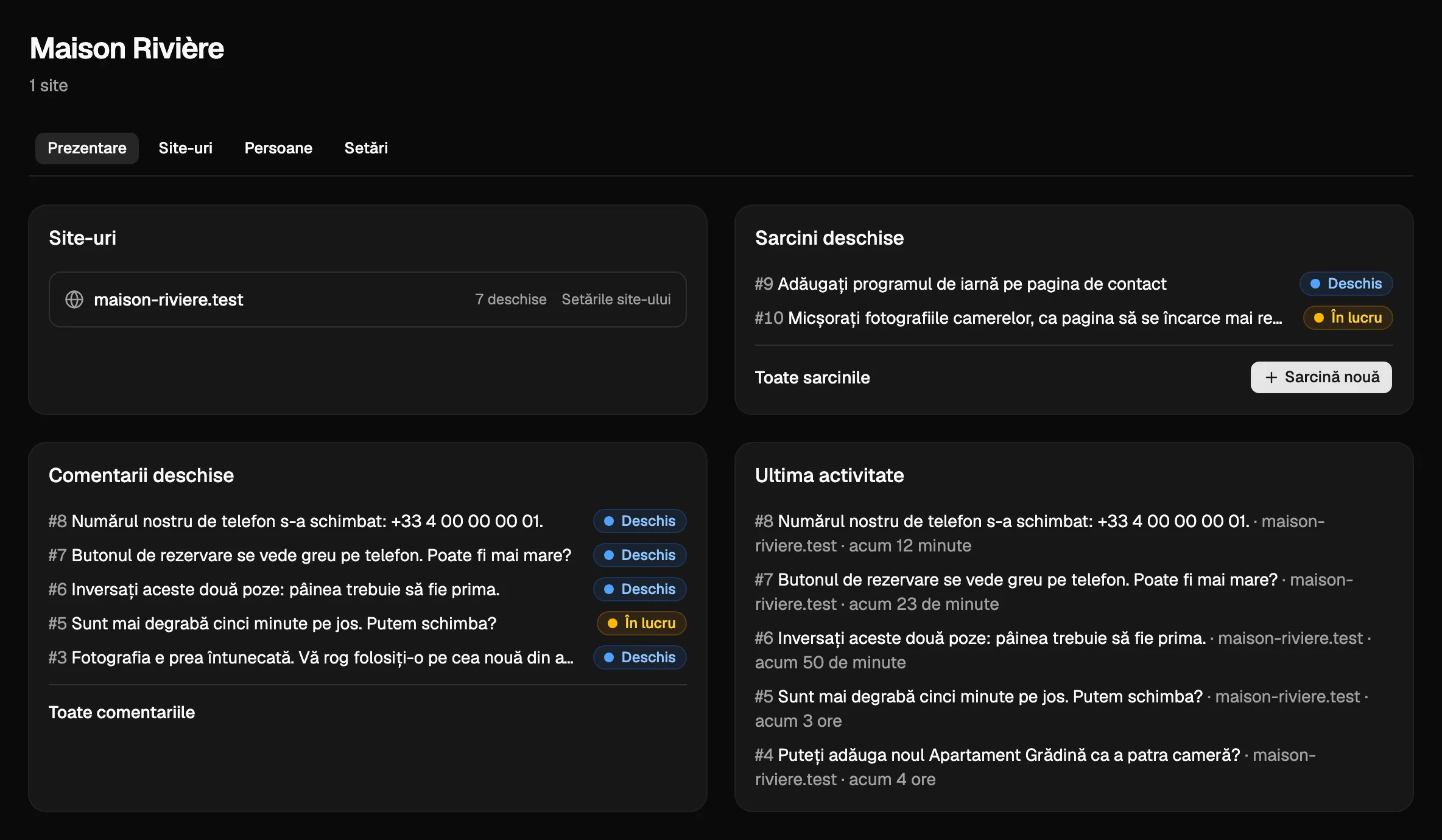The height and width of the screenshot is (840, 1442).
Task: View Toate sarcinile
Action: pyautogui.click(x=812, y=377)
